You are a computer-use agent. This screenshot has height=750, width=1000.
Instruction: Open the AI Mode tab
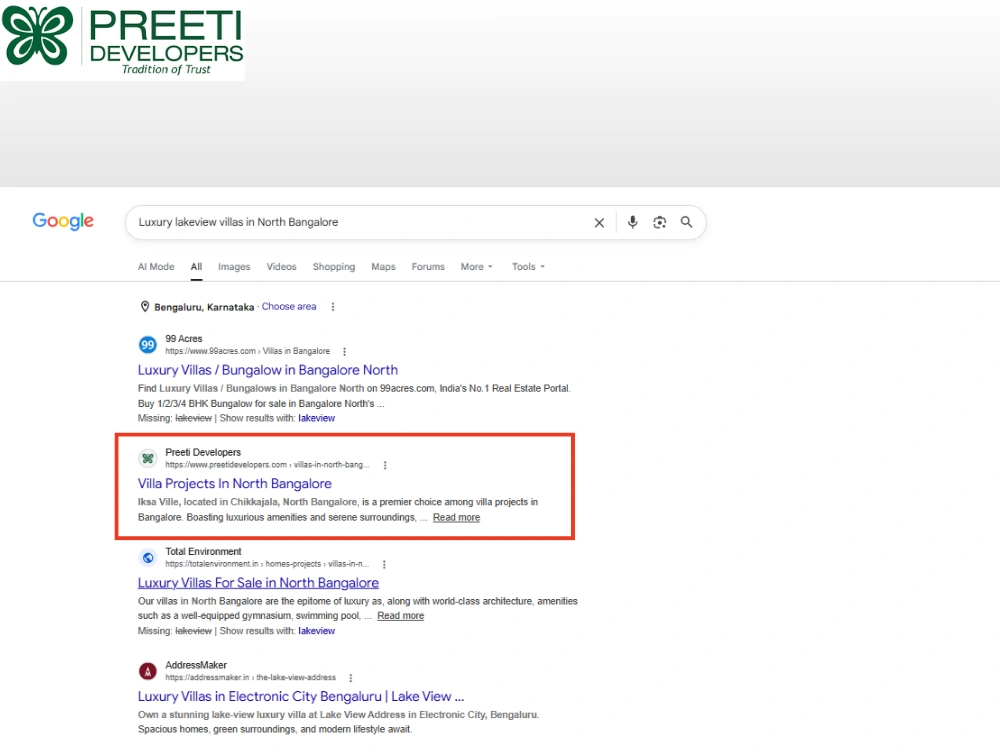(156, 267)
